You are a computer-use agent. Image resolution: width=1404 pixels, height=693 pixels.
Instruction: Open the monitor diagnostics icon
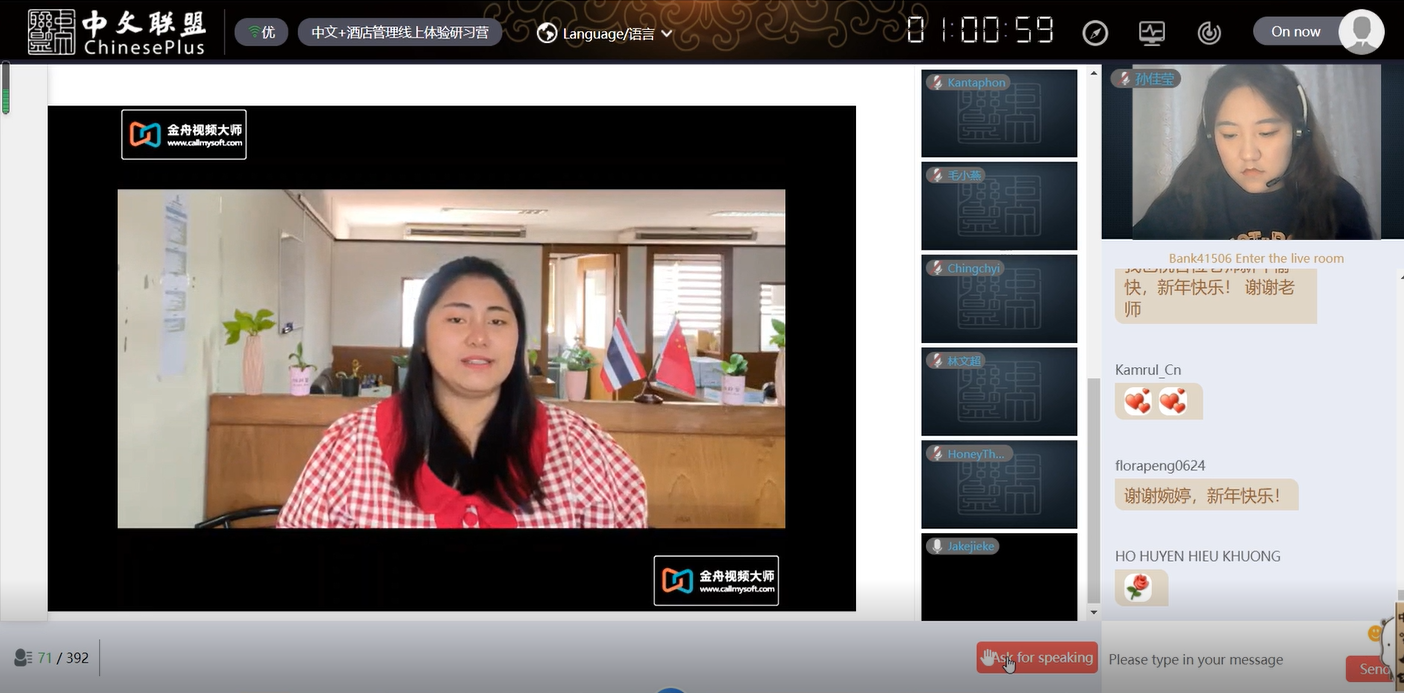tap(1152, 33)
